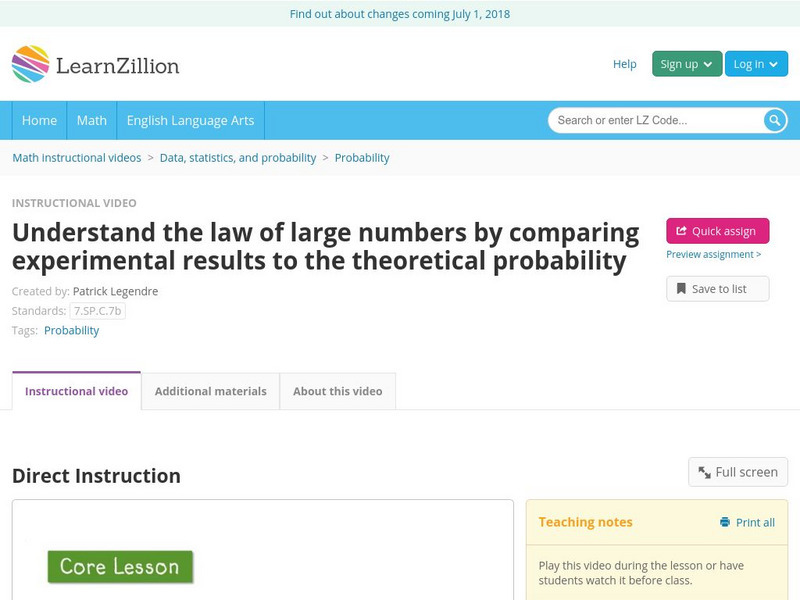The image size is (800, 600).
Task: Open the Log in dropdown
Action: pos(755,63)
